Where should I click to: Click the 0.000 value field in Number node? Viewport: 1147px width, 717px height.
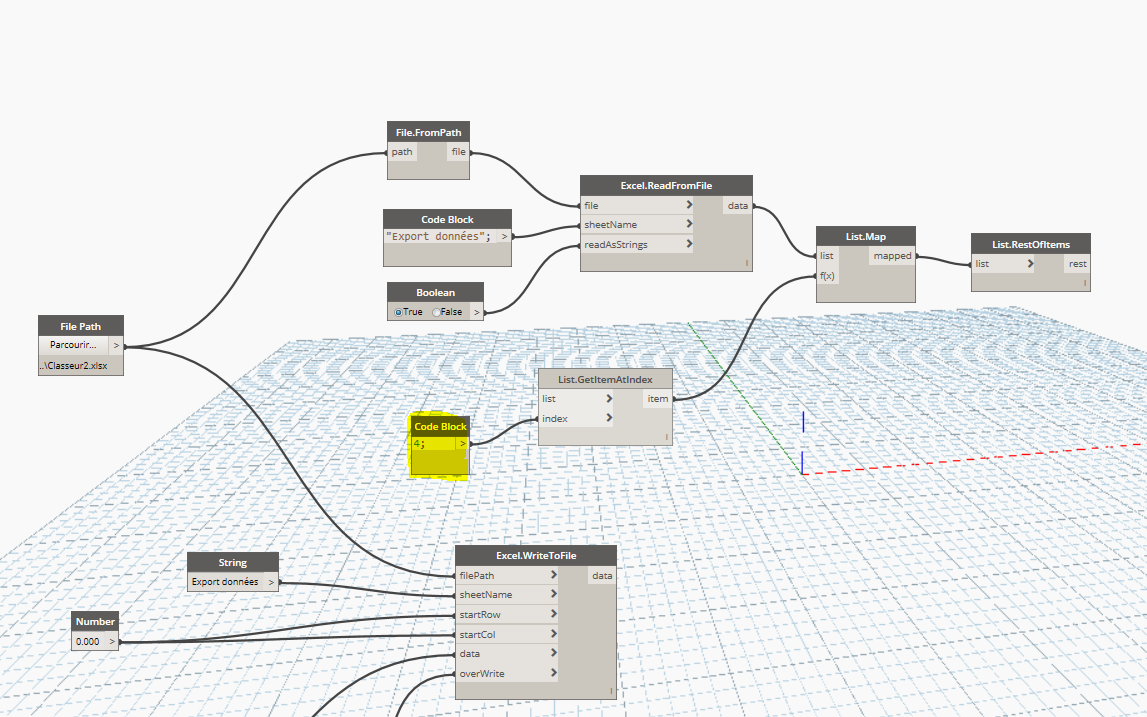pyautogui.click(x=88, y=642)
